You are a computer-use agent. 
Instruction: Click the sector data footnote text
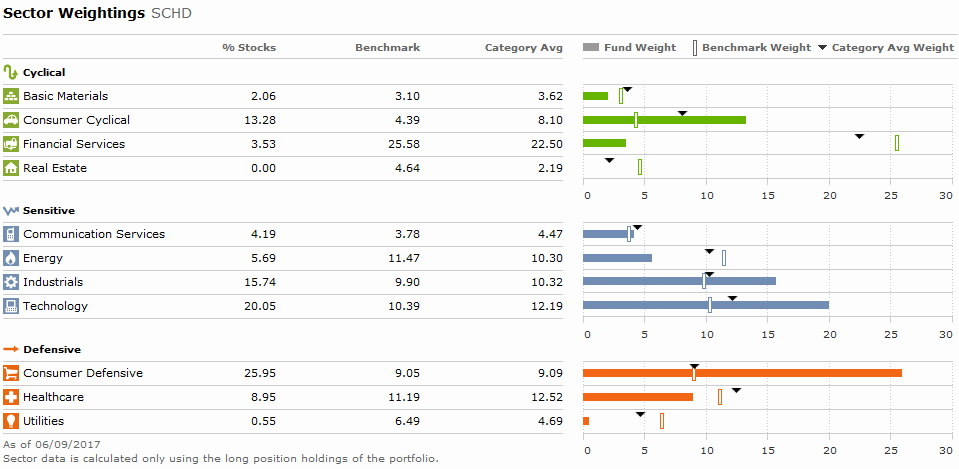pyautogui.click(x=221, y=458)
